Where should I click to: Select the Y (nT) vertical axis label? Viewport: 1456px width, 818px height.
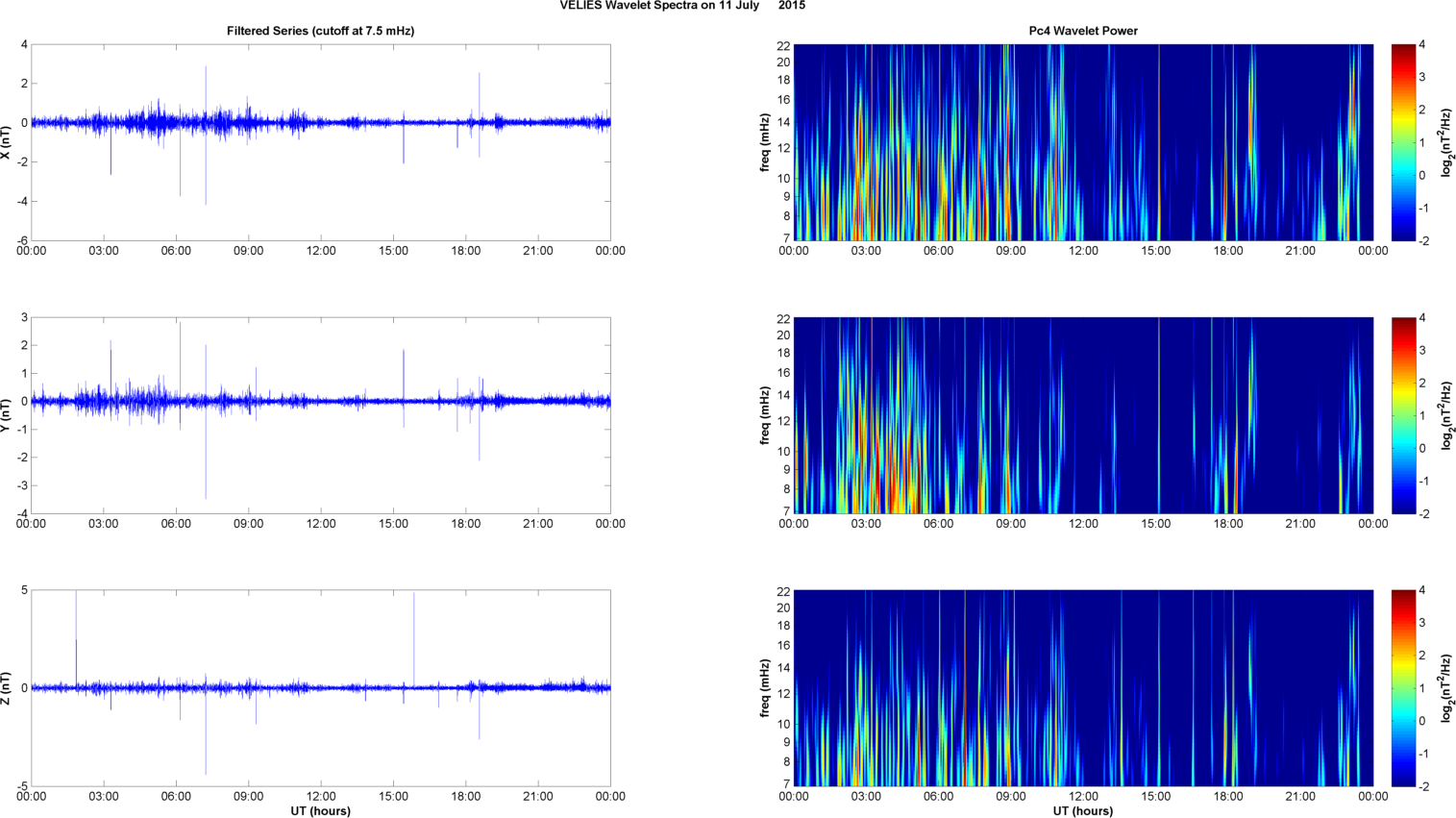[x=6, y=415]
